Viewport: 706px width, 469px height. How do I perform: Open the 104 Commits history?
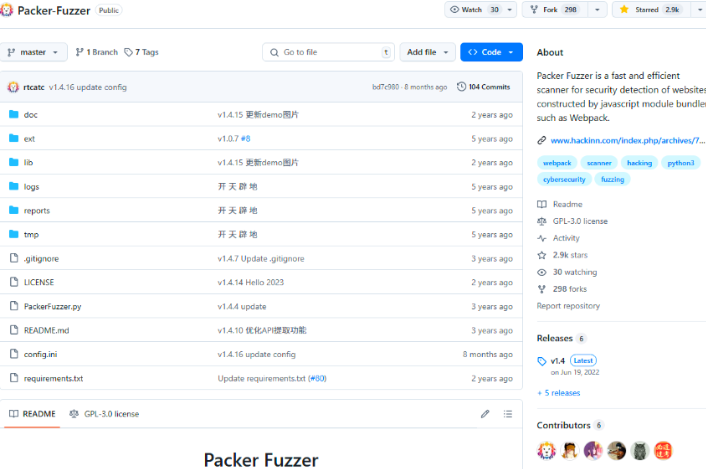pyautogui.click(x=484, y=86)
